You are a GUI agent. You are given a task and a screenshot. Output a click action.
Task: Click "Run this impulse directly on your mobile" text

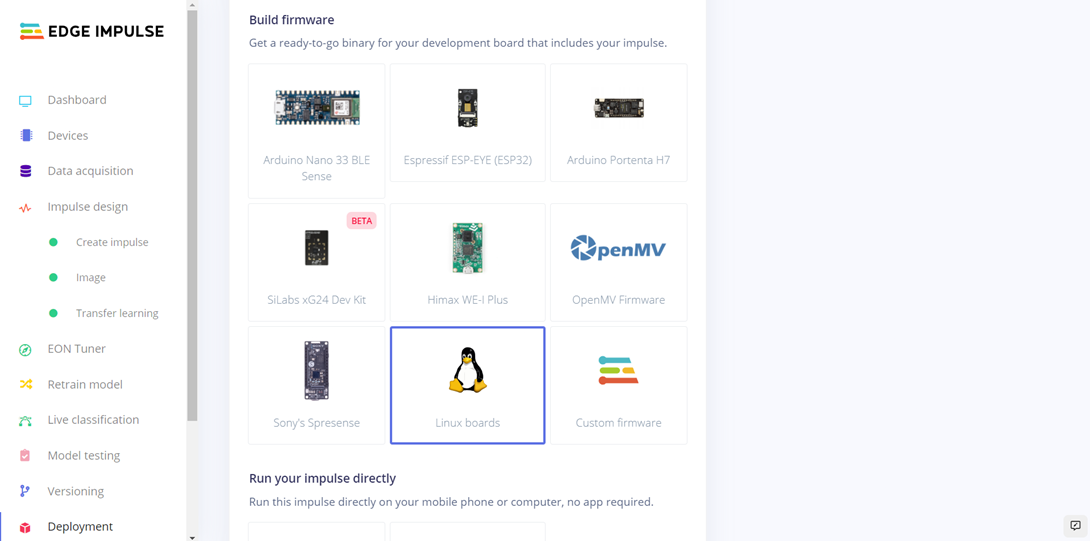[451, 502]
